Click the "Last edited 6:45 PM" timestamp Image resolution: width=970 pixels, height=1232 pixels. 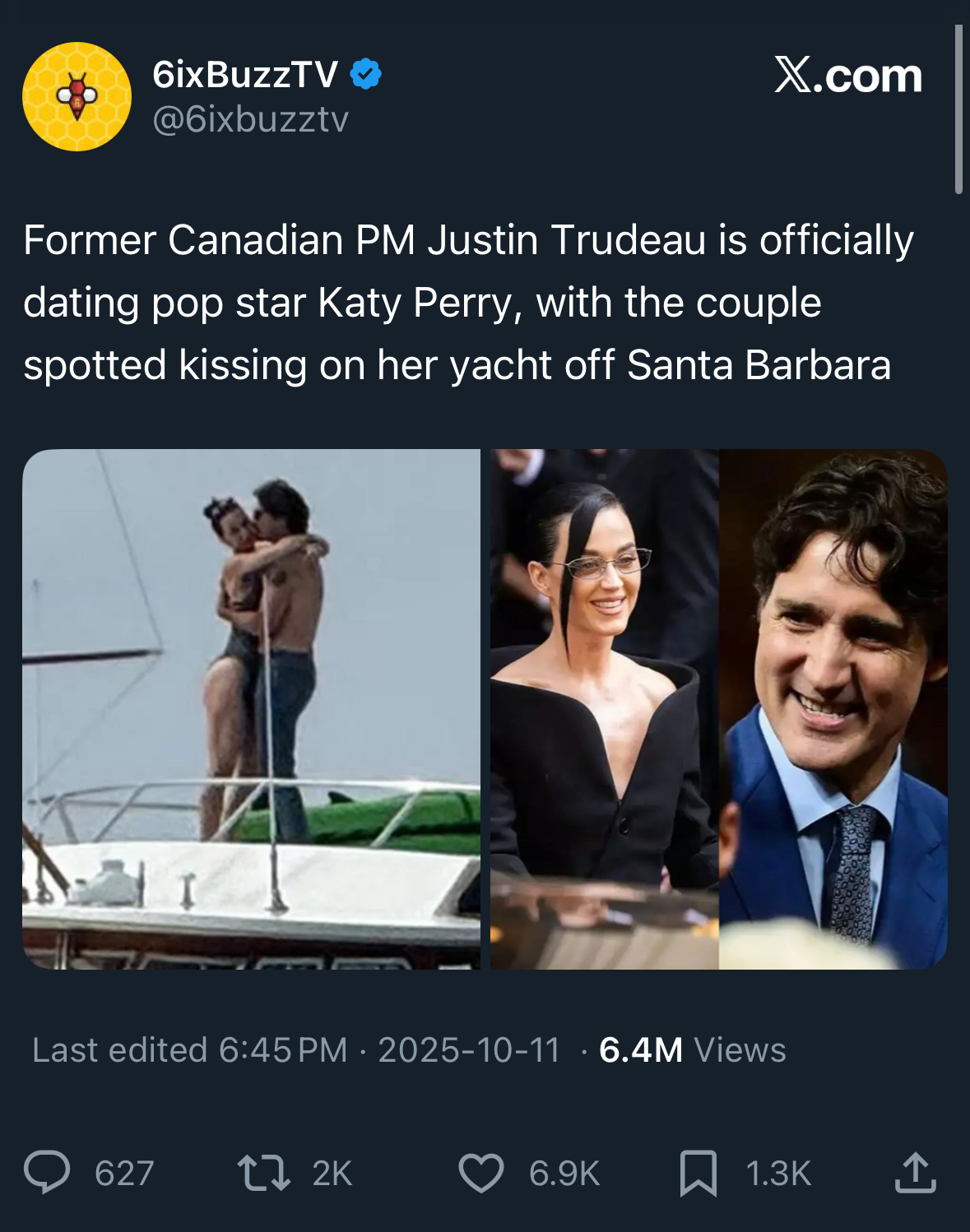(190, 1050)
